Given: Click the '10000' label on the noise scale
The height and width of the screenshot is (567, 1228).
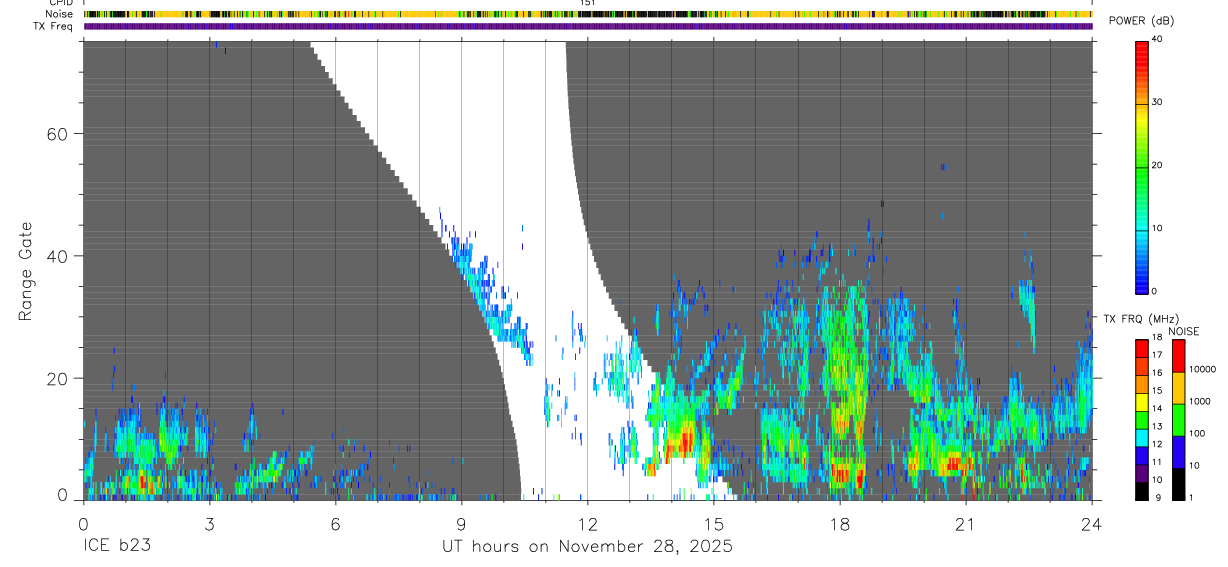Looking at the screenshot, I should pos(1203,369).
